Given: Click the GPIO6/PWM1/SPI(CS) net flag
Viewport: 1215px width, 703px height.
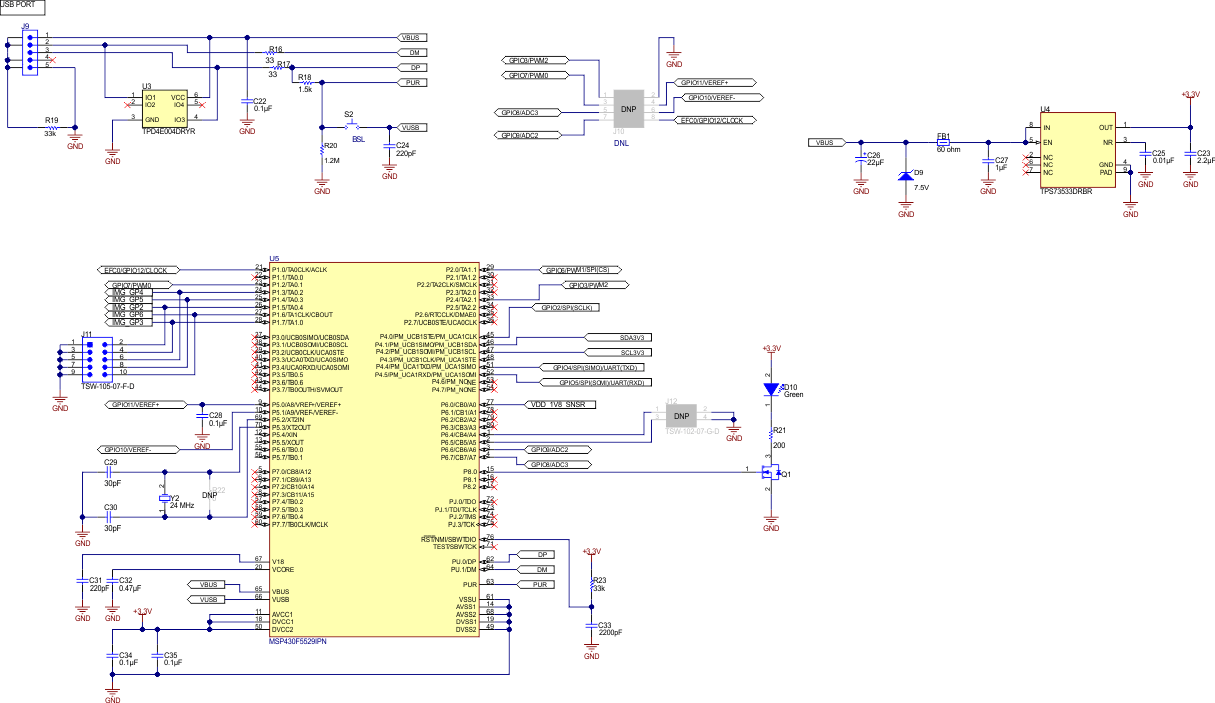Looking at the screenshot, I should pos(581,269).
